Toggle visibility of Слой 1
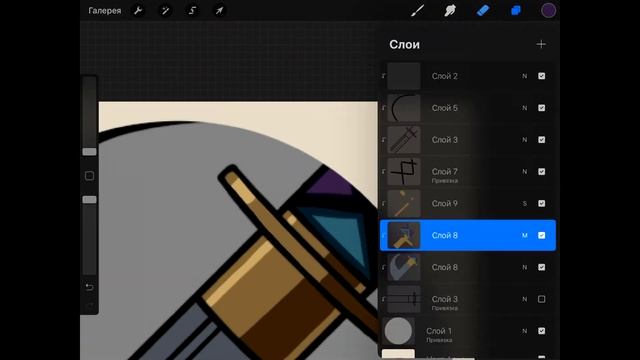This screenshot has width=640, height=360. (541, 331)
